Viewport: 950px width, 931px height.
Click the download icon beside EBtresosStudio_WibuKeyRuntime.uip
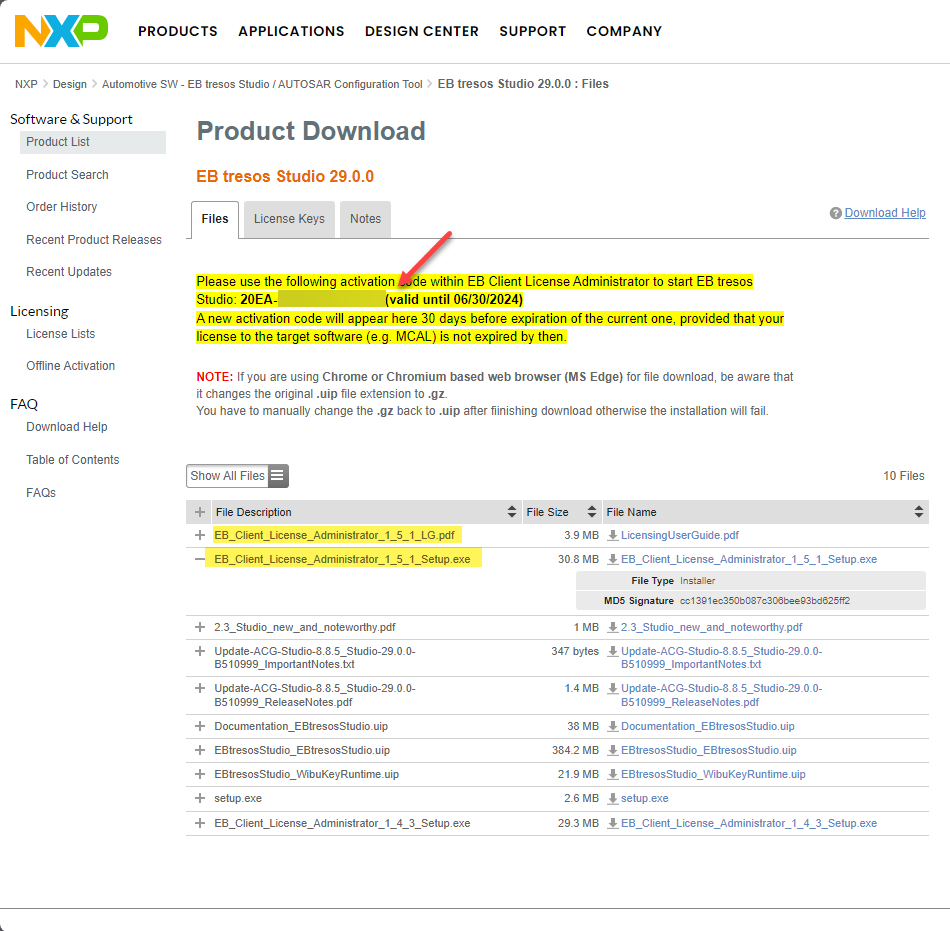click(x=612, y=774)
